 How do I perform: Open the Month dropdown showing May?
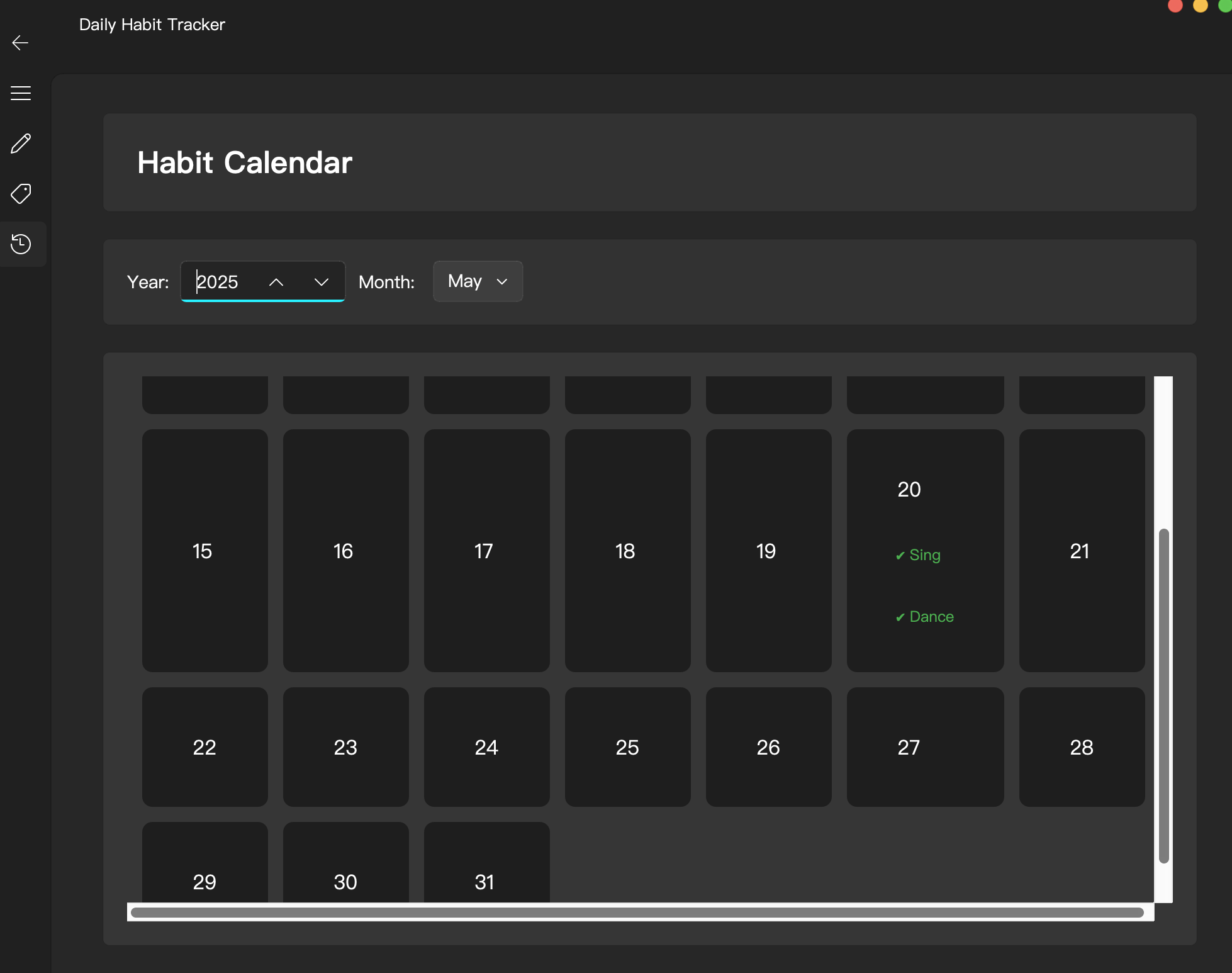click(478, 281)
